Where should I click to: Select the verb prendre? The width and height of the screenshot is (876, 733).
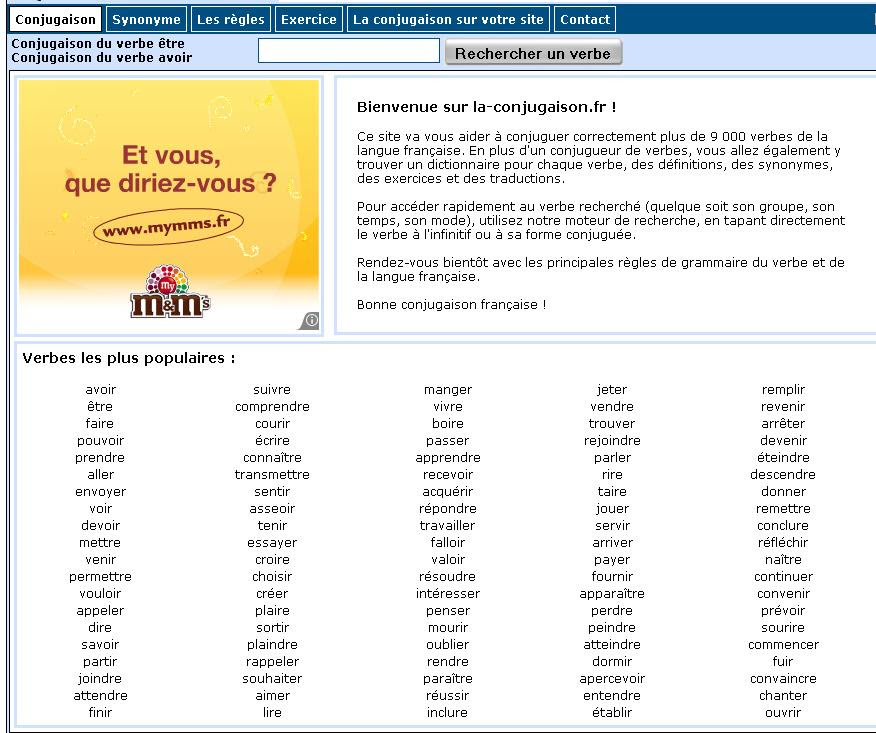pos(100,458)
